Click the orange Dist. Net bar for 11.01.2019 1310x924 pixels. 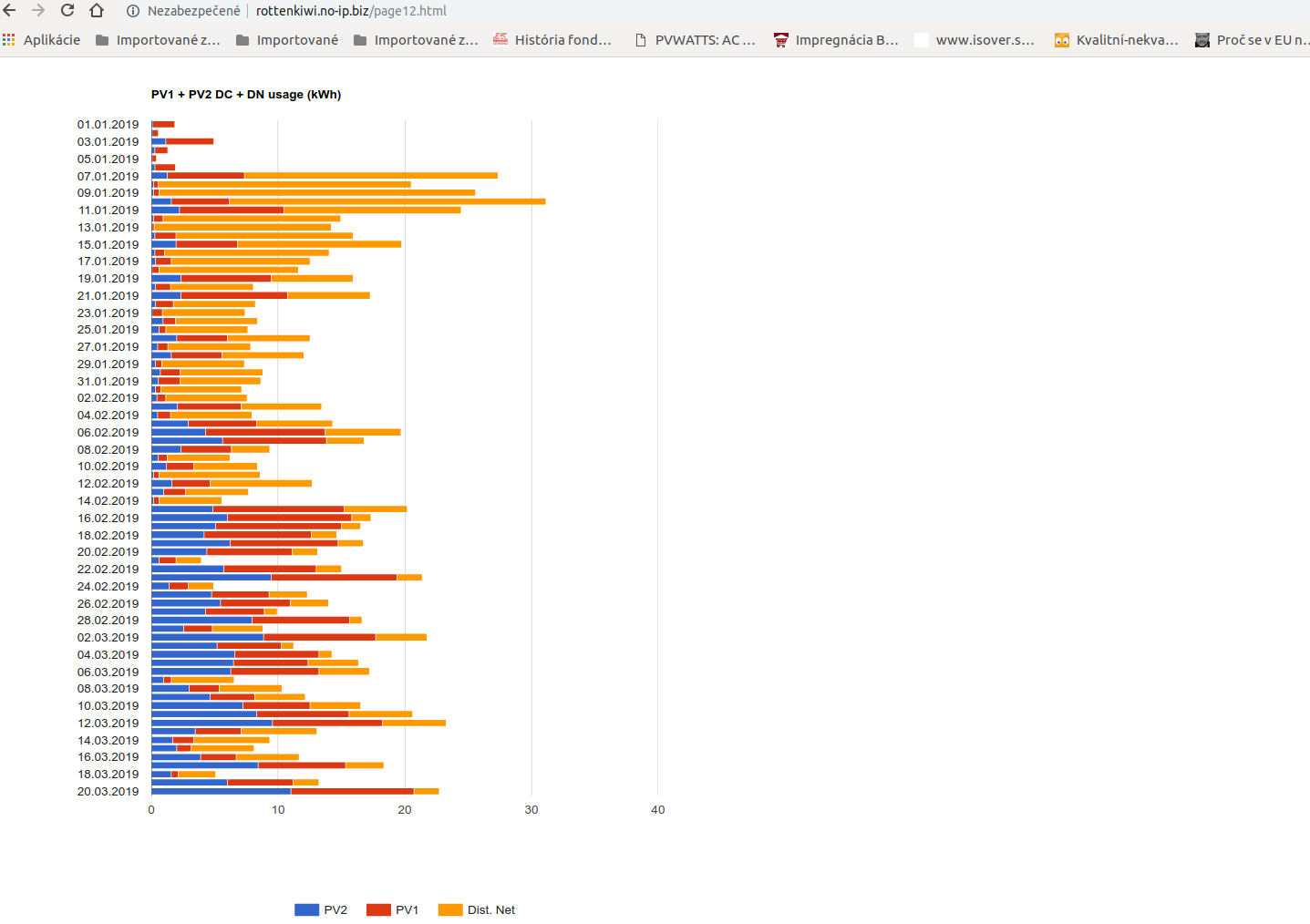point(372,210)
